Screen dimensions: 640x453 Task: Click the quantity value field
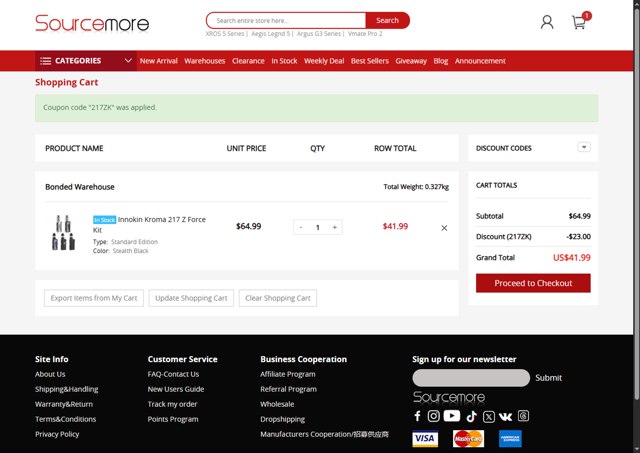point(318,227)
